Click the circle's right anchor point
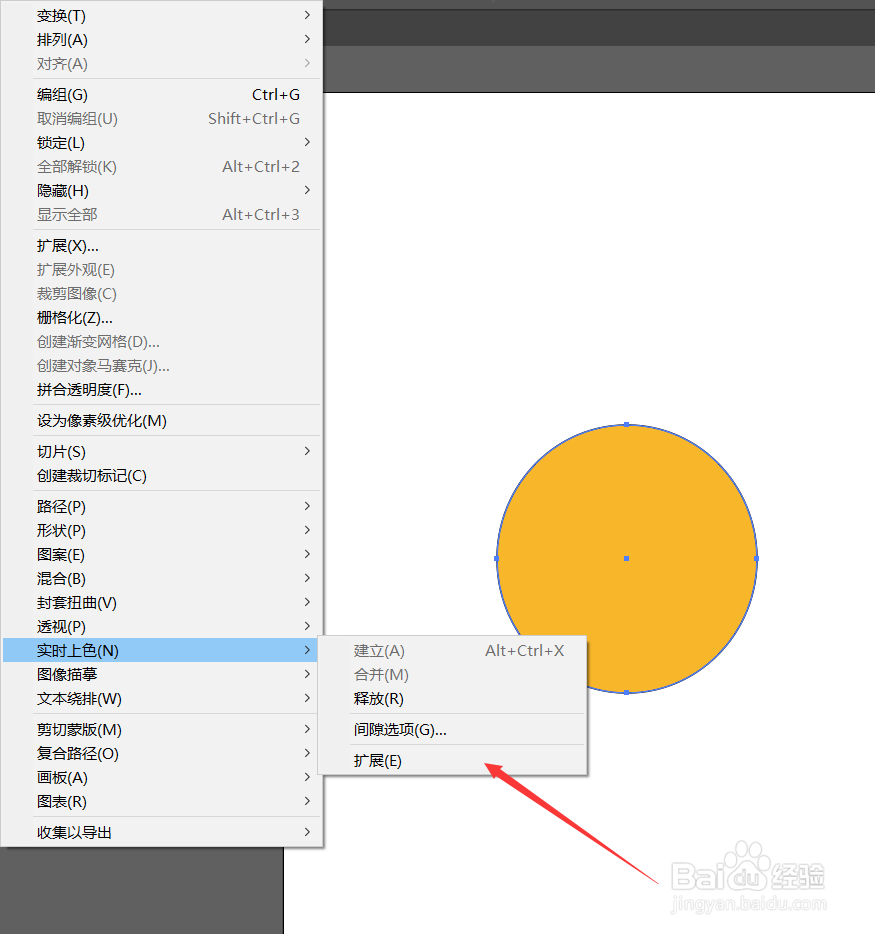Screen dimensions: 875x934 (x=756, y=558)
